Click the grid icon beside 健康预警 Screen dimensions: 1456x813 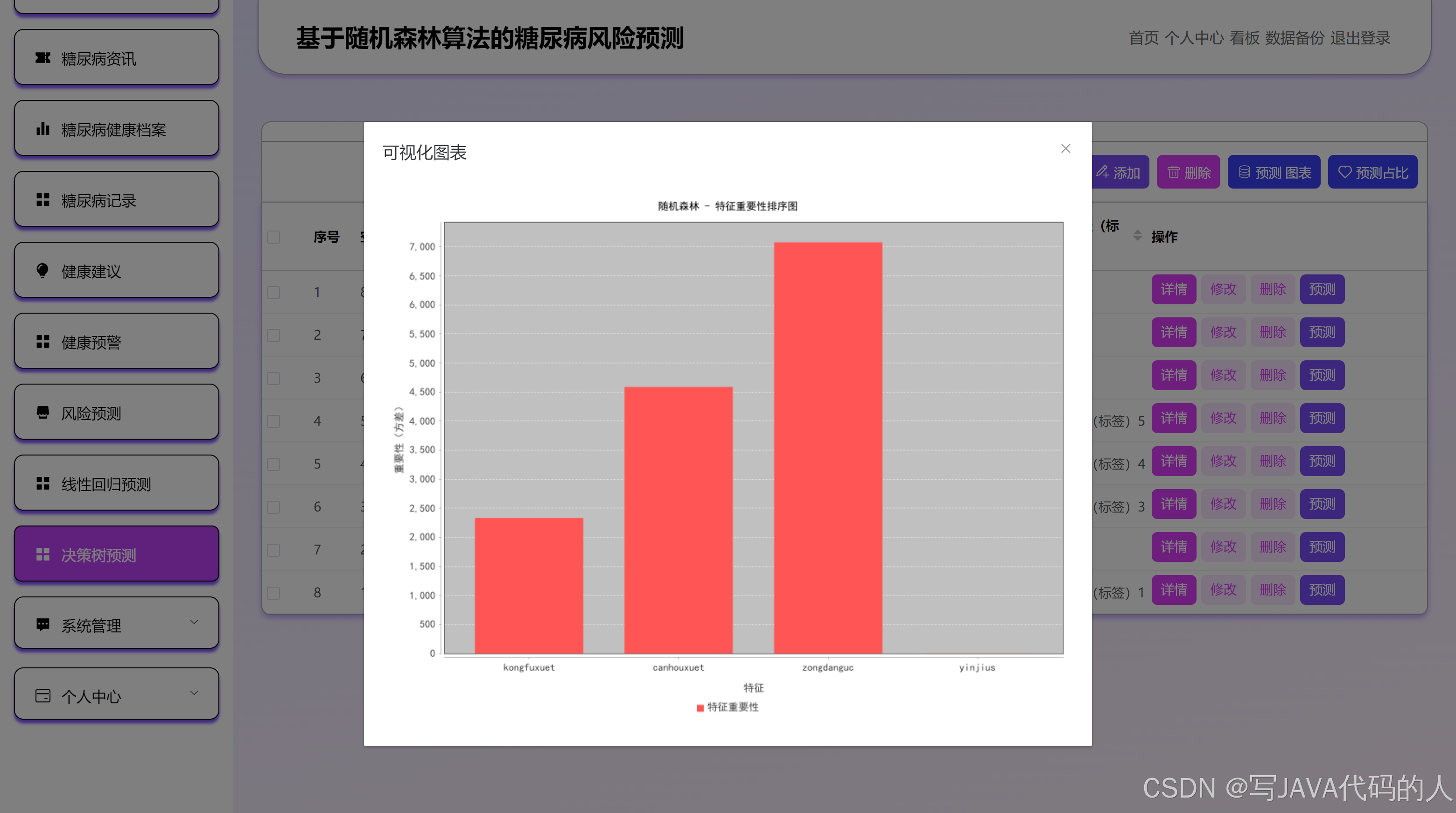point(42,342)
